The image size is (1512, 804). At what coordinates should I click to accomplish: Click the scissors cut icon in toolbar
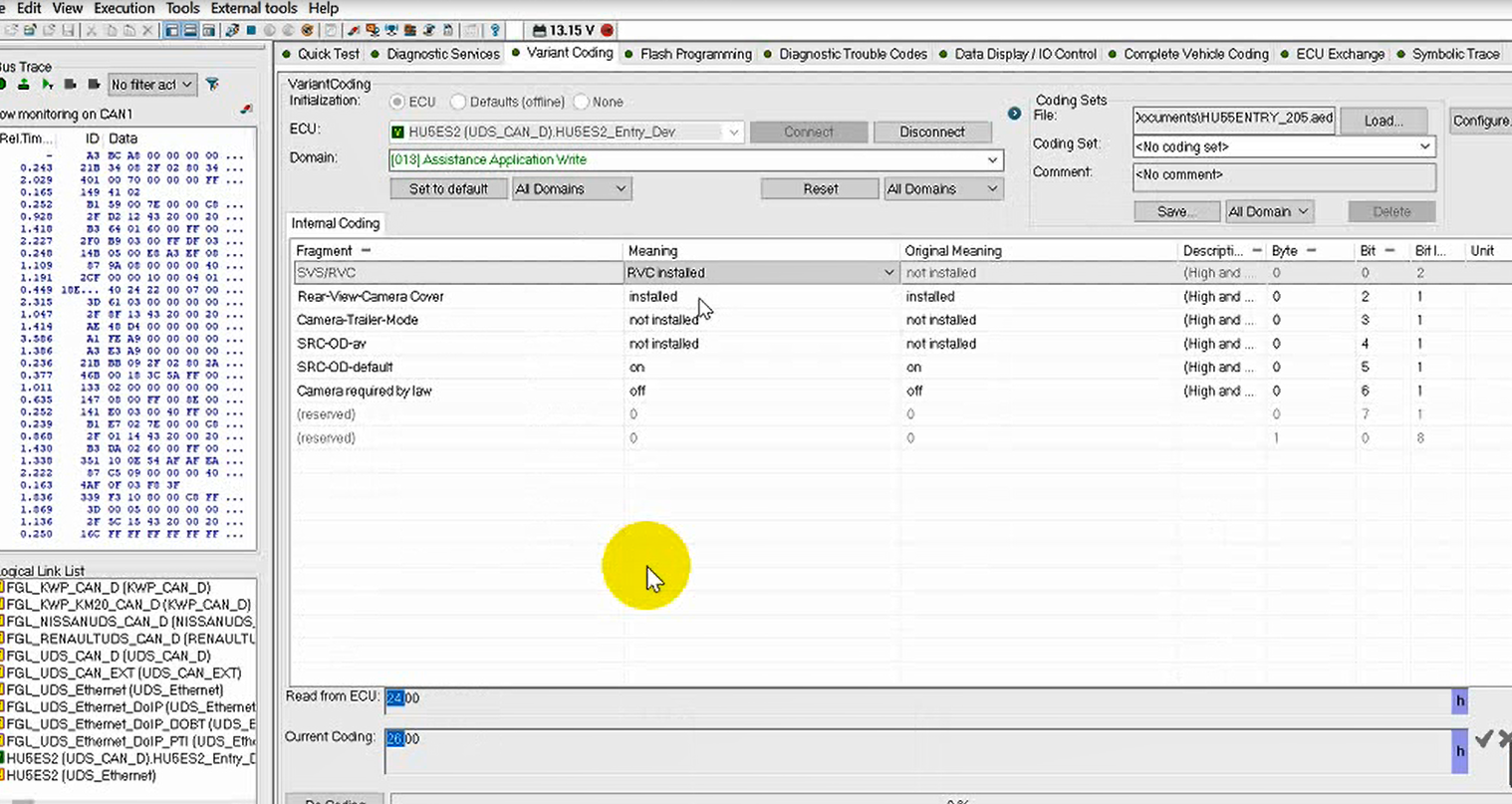[x=91, y=30]
